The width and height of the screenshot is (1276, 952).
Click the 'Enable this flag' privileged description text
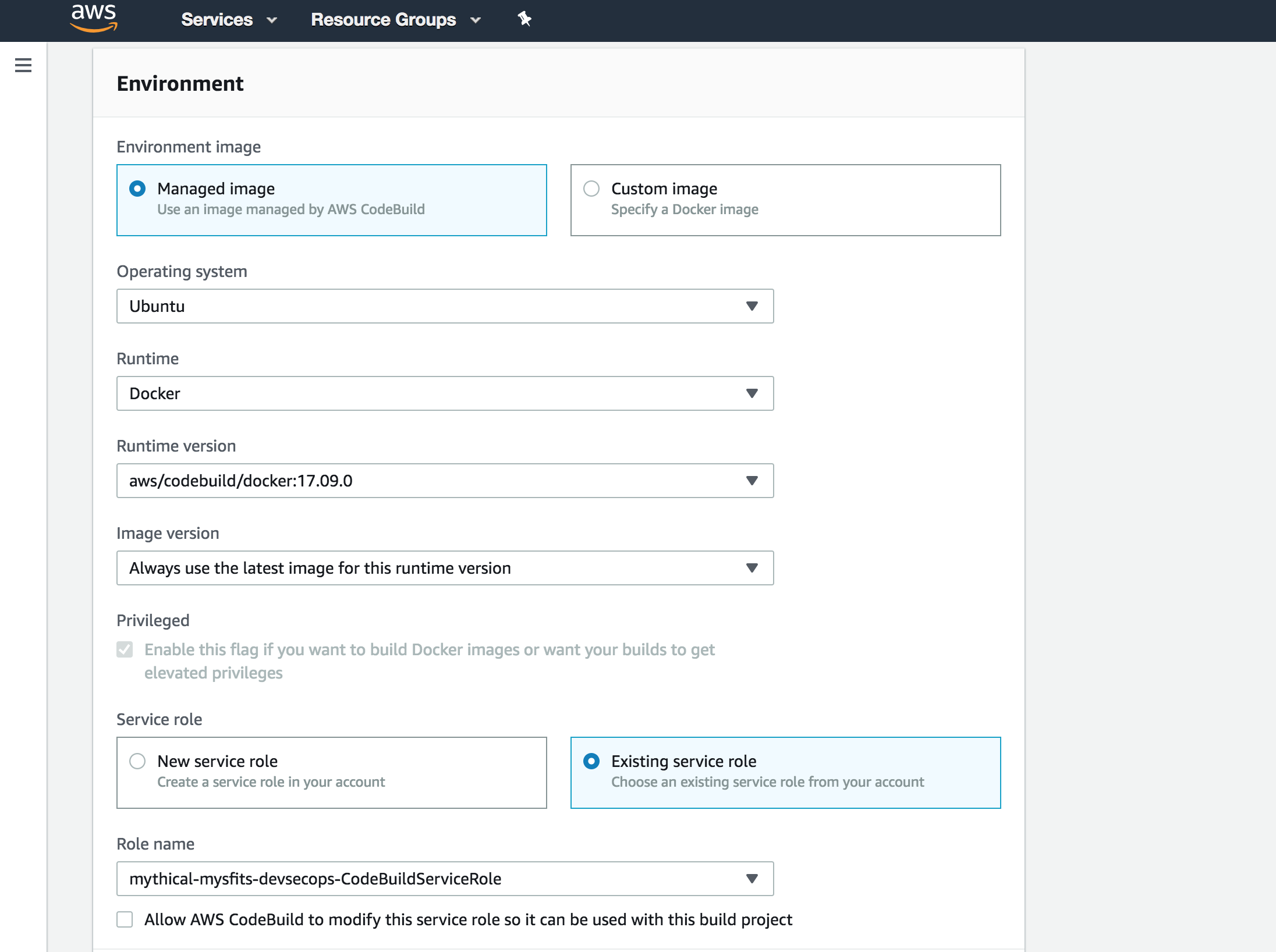(430, 661)
